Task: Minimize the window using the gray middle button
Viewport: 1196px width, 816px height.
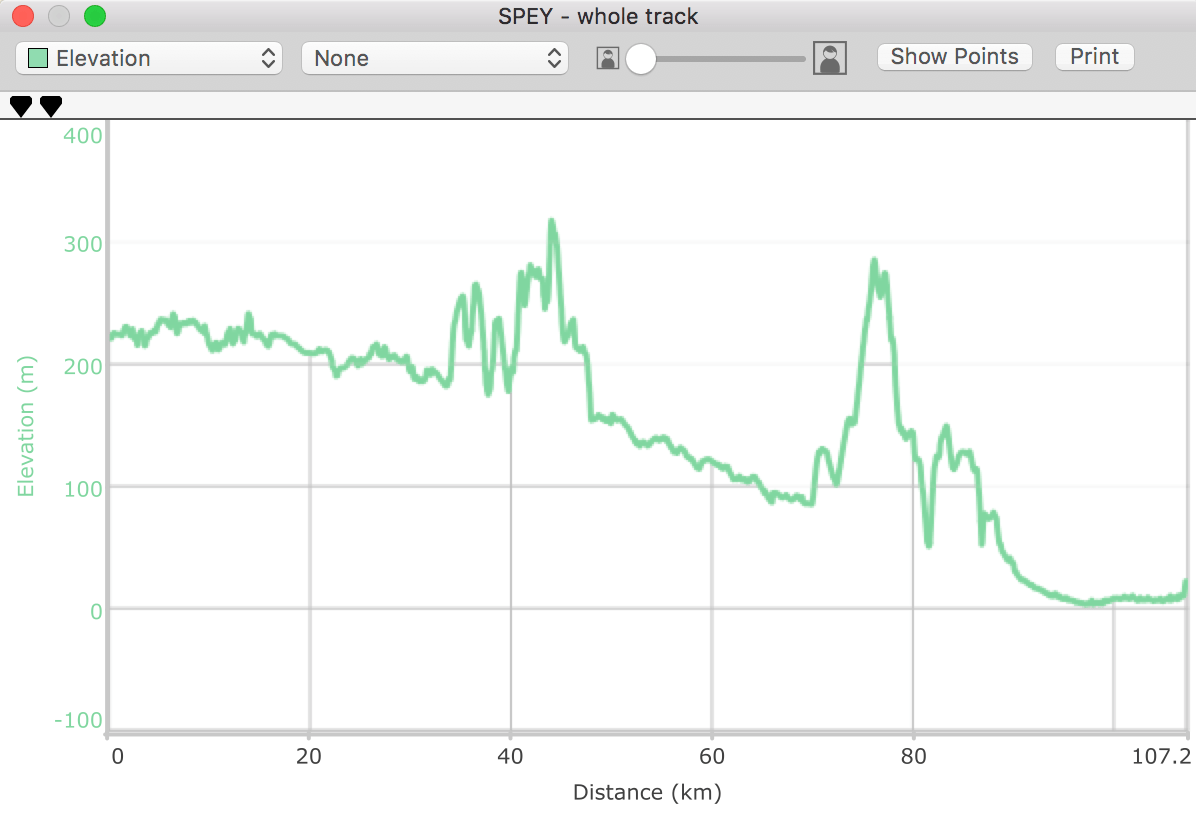Action: pyautogui.click(x=59, y=16)
